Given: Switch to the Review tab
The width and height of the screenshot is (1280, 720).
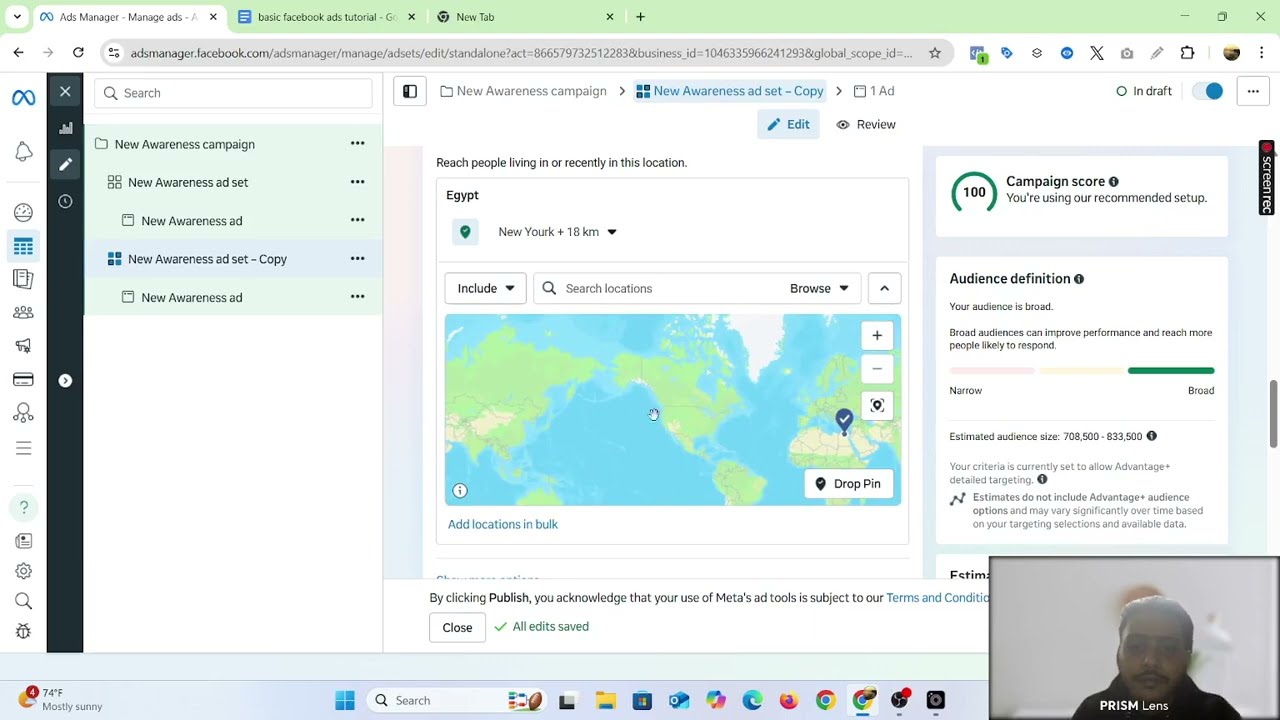Looking at the screenshot, I should [x=866, y=124].
